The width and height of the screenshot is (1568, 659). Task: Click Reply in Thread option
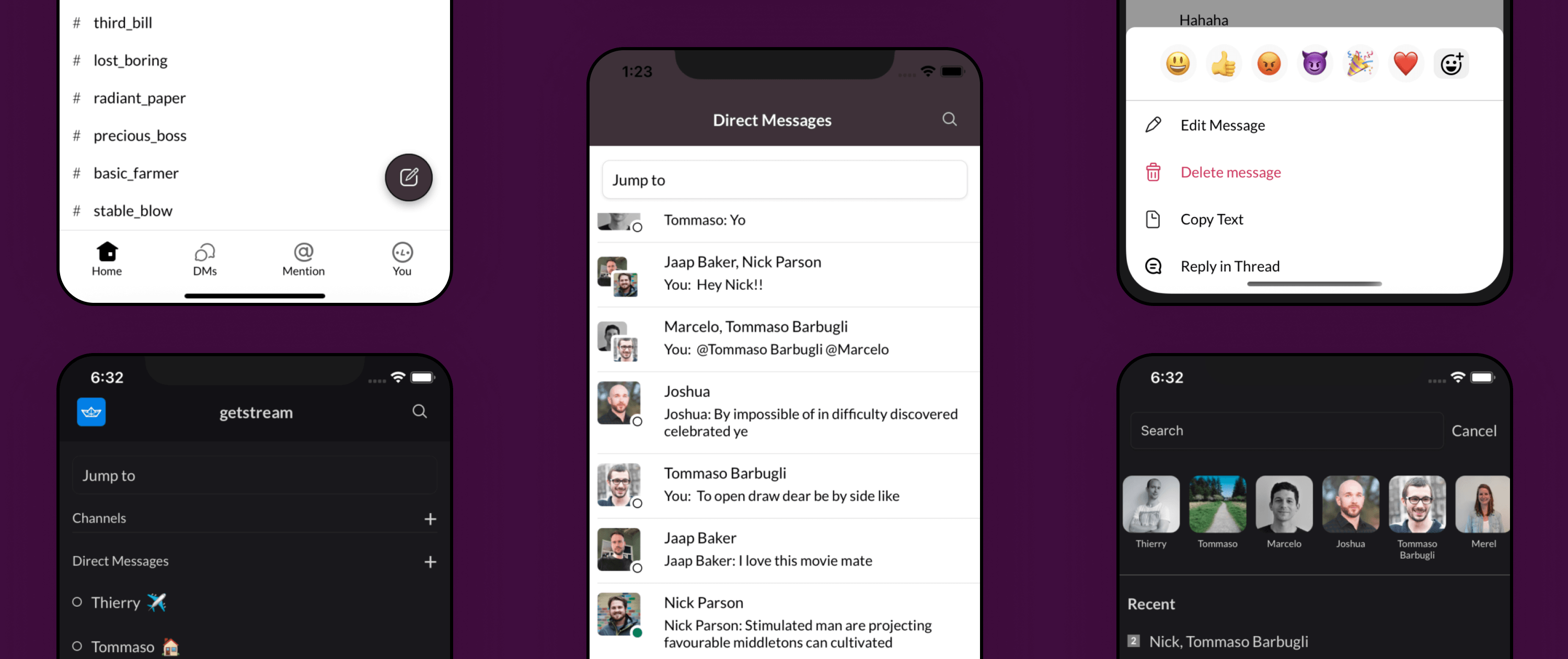tap(1228, 265)
